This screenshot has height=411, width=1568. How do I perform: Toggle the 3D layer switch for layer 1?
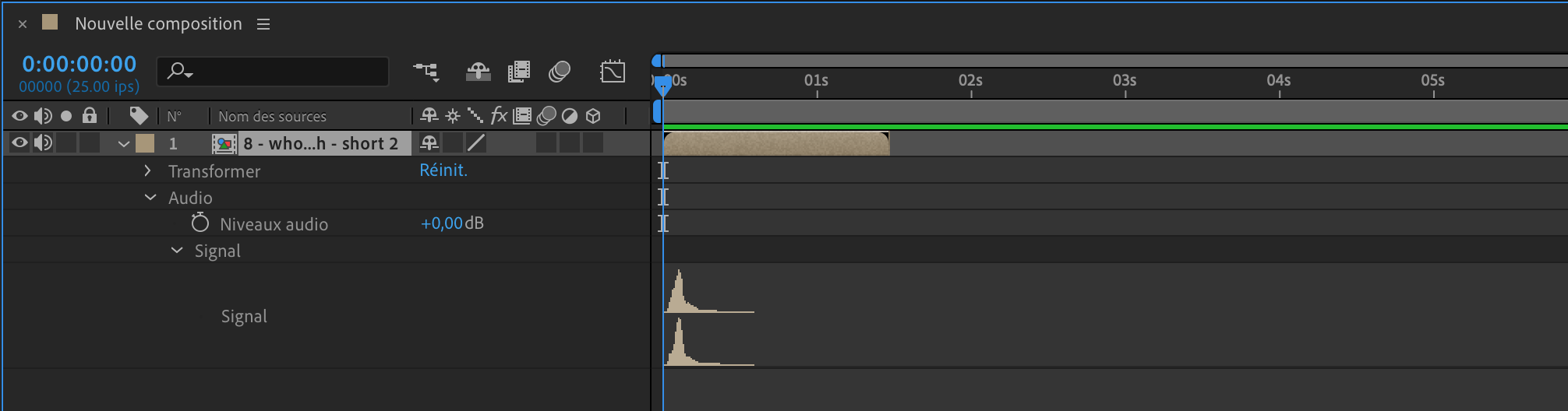point(593,142)
